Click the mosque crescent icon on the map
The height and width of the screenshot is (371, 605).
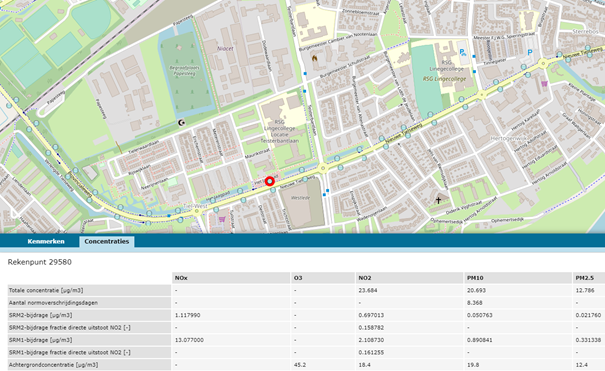[181, 123]
